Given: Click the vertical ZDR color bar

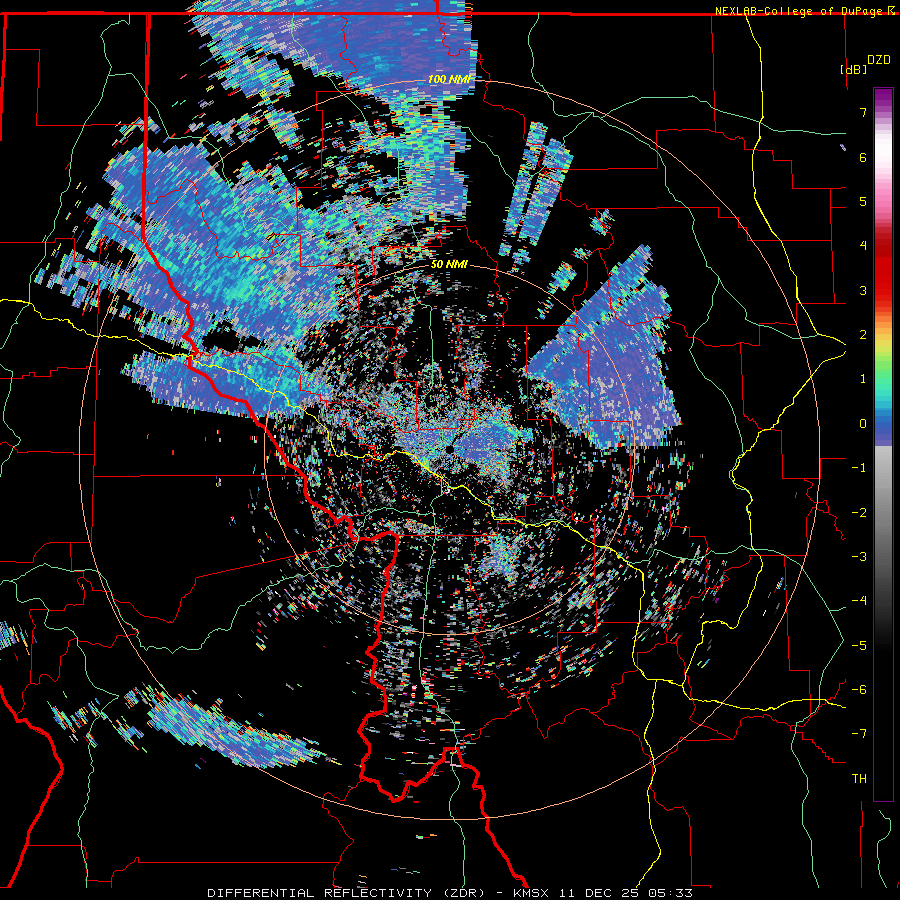Looking at the screenshot, I should [883, 444].
